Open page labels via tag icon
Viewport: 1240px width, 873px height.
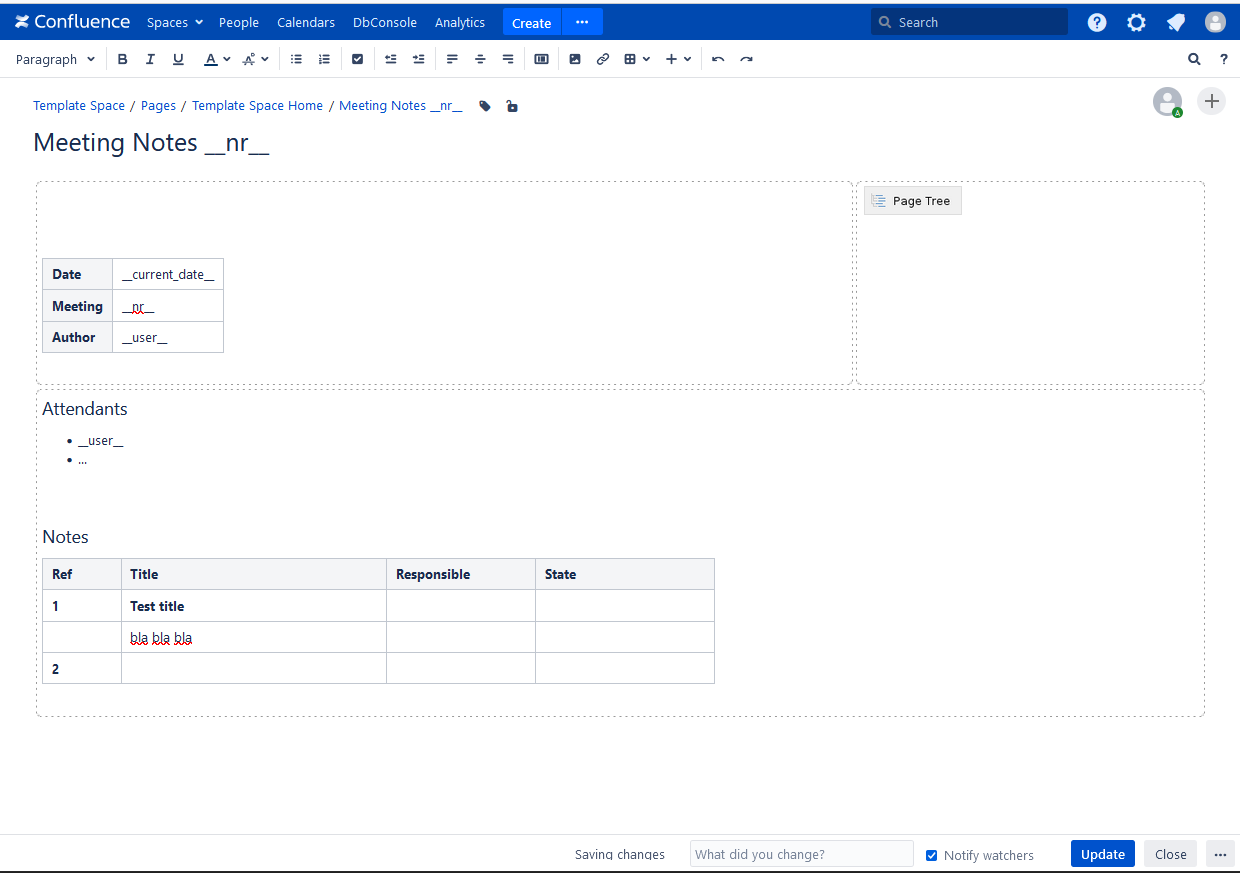click(x=485, y=106)
